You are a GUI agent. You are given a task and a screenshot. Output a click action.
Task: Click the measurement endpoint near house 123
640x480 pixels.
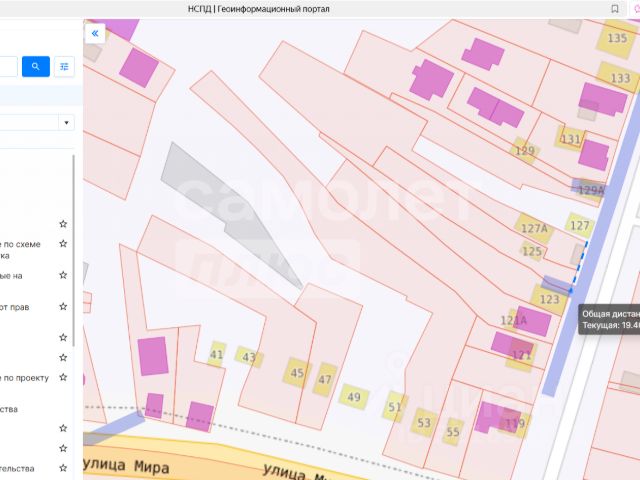coord(571,291)
